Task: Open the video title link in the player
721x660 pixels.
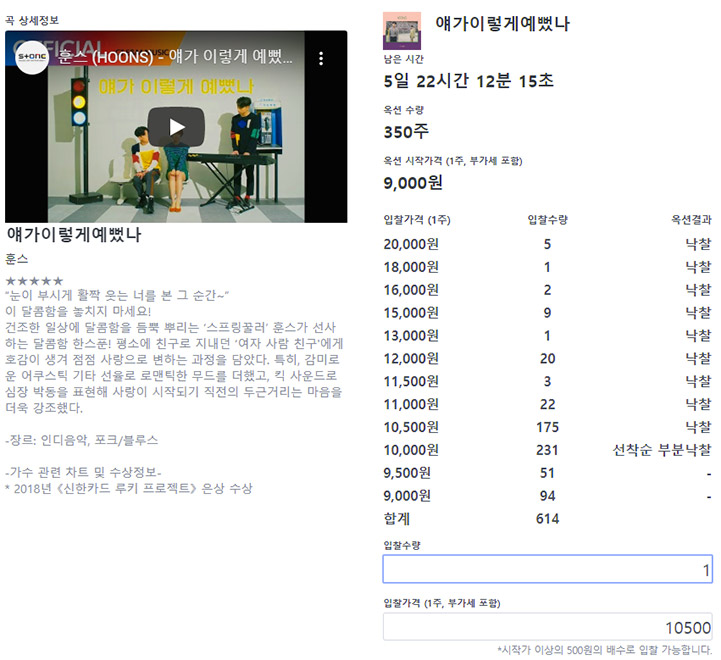Action: pos(175,57)
